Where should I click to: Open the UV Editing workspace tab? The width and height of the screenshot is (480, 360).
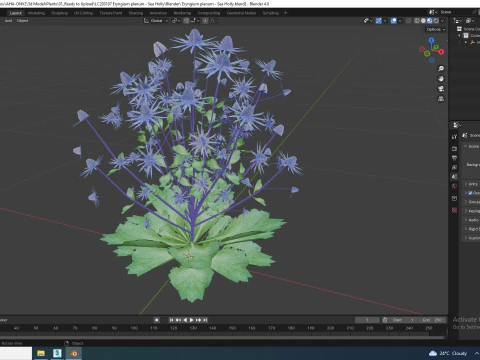(x=83, y=13)
